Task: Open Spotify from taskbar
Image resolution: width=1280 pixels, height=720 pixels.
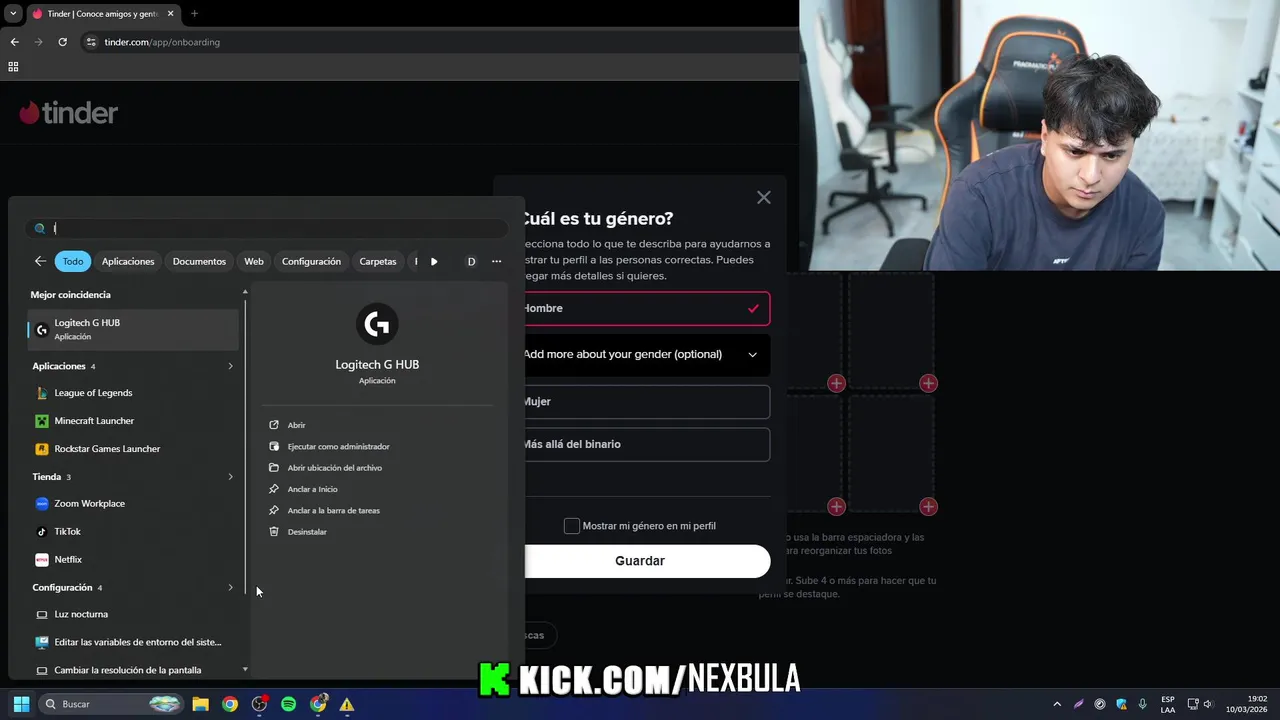Action: [x=288, y=704]
